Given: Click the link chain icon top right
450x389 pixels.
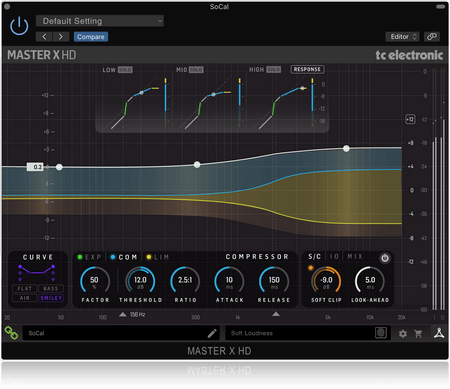Looking at the screenshot, I should click(x=432, y=36).
